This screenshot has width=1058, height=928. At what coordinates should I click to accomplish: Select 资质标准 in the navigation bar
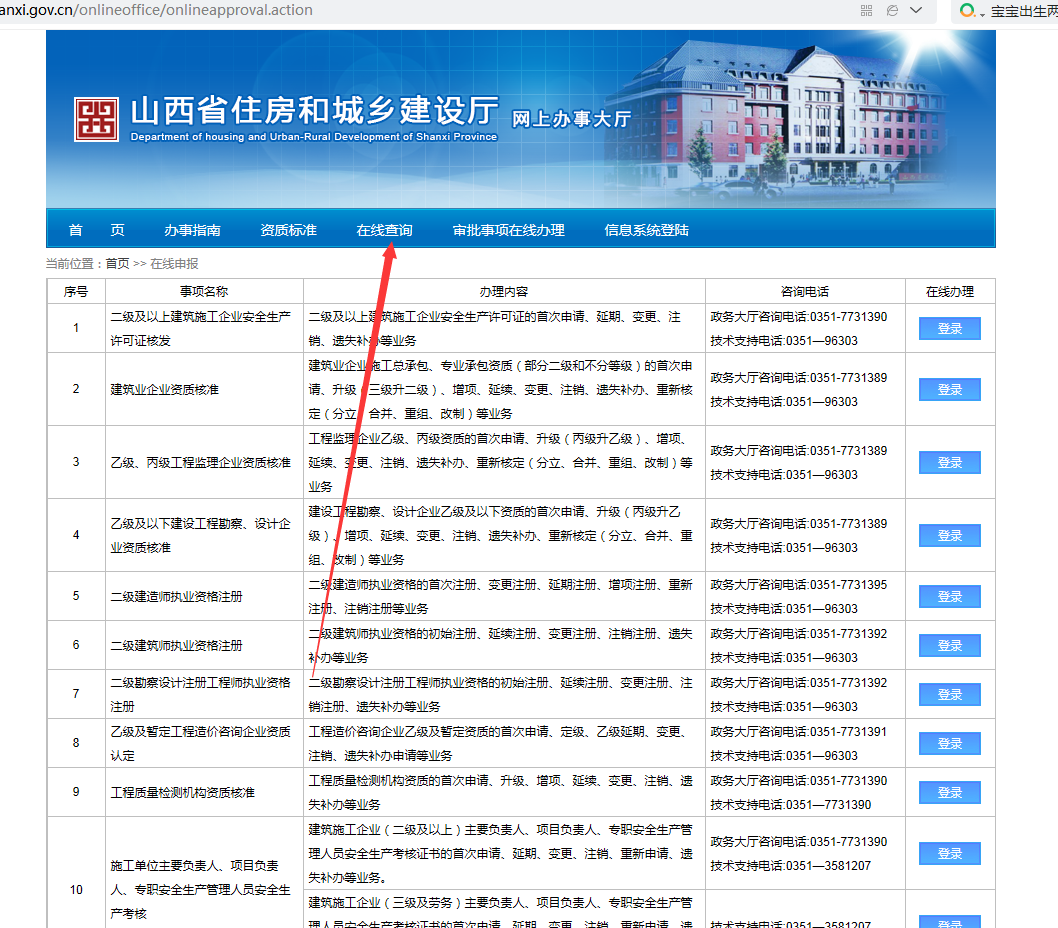289,229
